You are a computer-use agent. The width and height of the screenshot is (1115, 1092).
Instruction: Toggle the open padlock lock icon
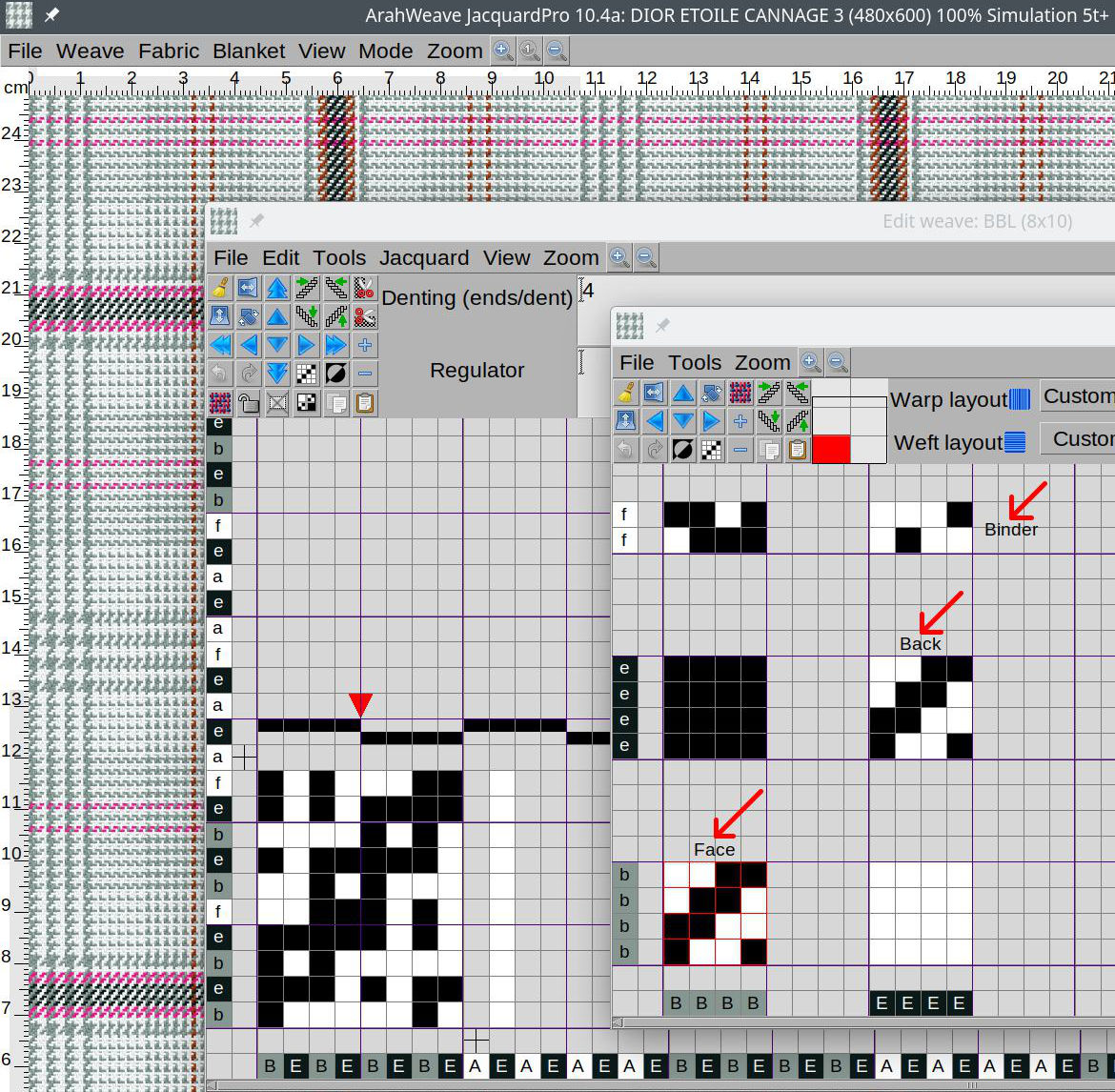(248, 403)
